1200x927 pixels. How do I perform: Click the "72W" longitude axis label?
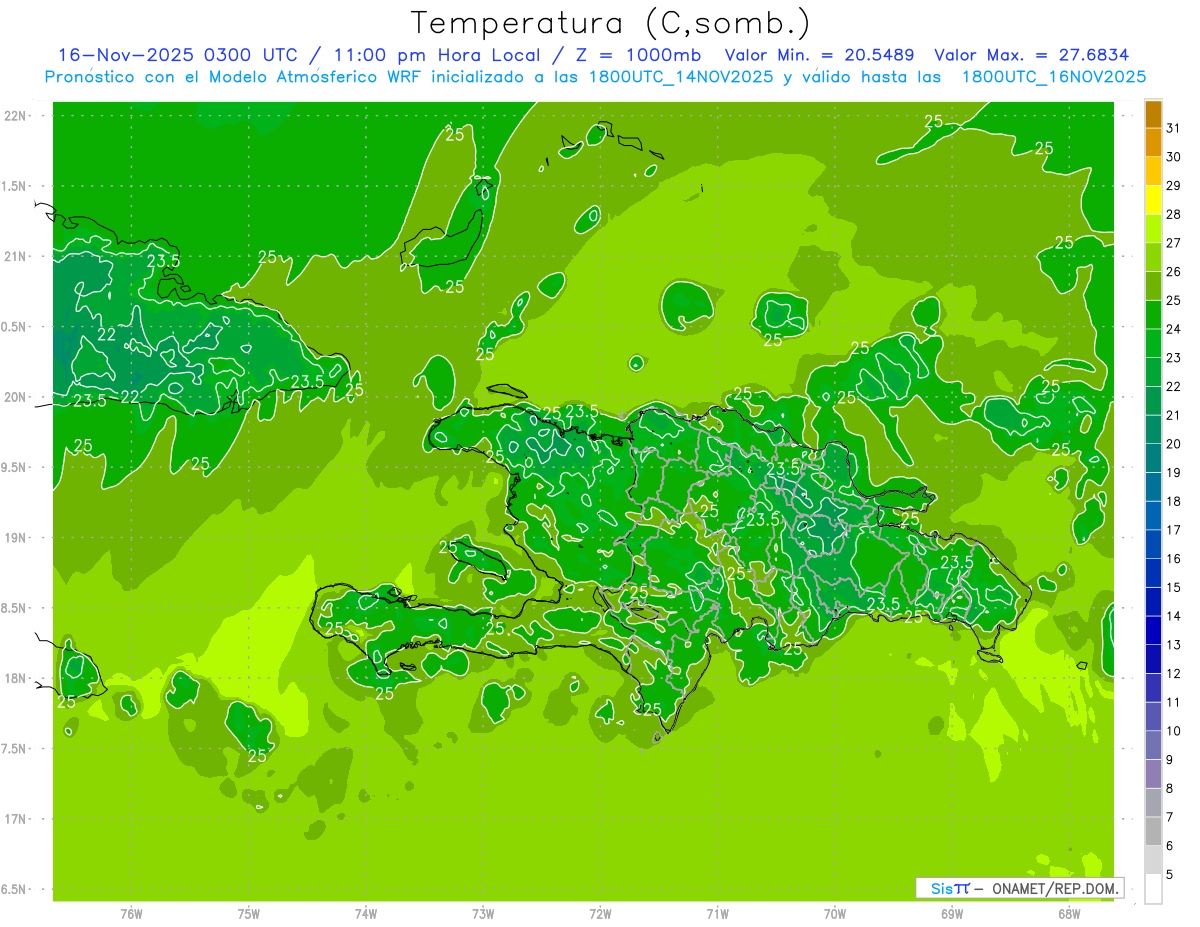pos(600,914)
